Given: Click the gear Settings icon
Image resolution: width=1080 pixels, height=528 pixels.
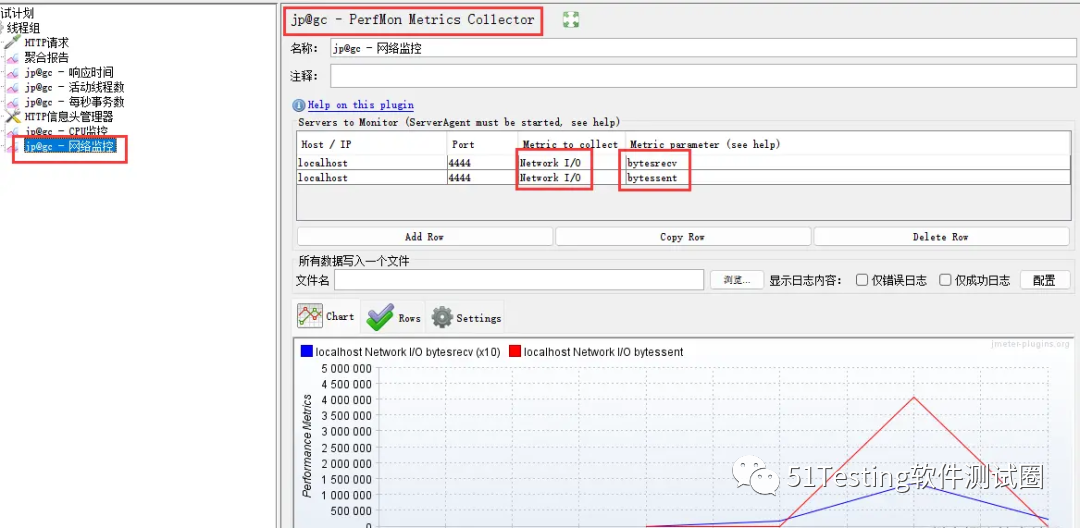Looking at the screenshot, I should [x=442, y=317].
